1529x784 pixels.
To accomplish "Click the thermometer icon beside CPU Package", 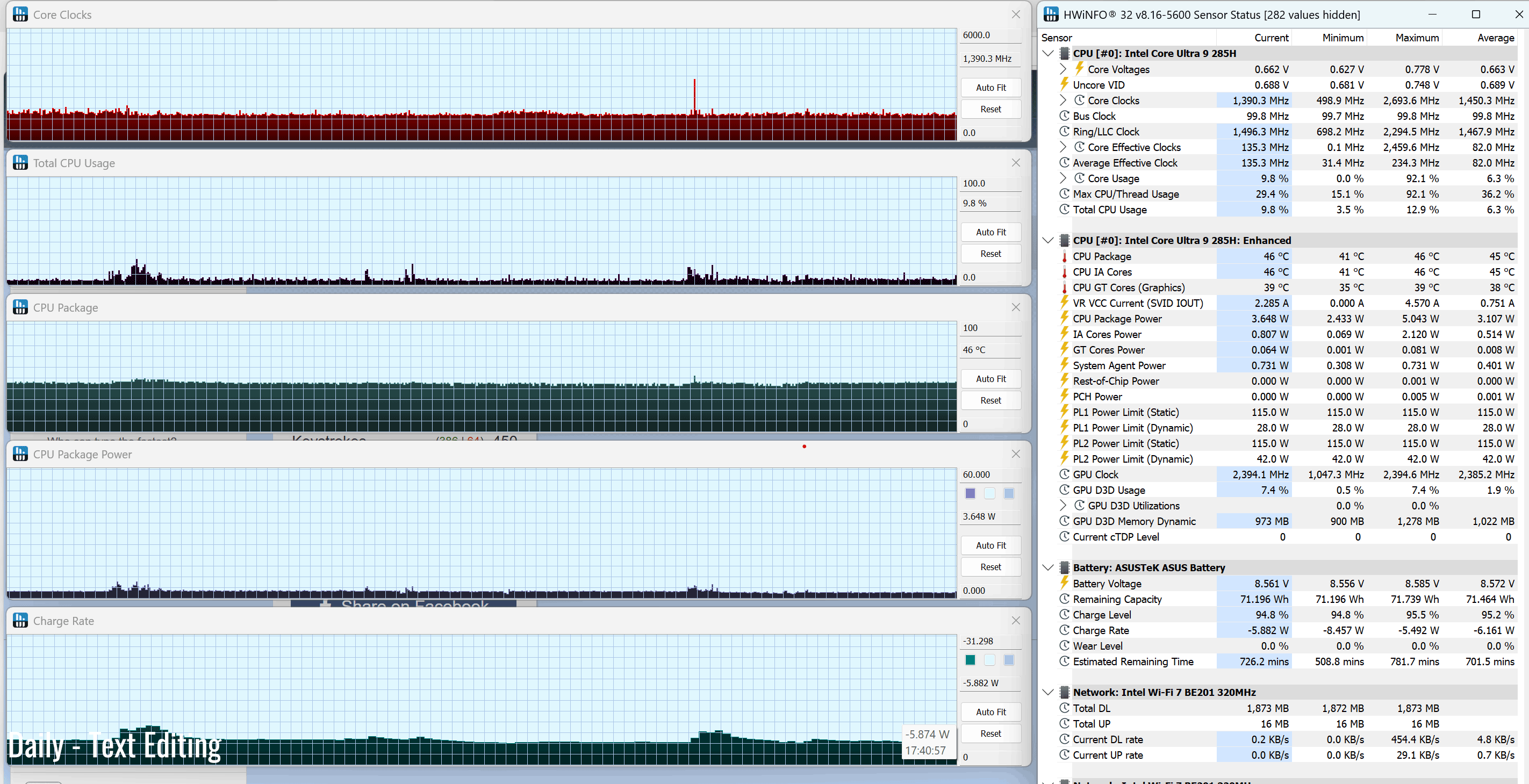I will (1065, 256).
